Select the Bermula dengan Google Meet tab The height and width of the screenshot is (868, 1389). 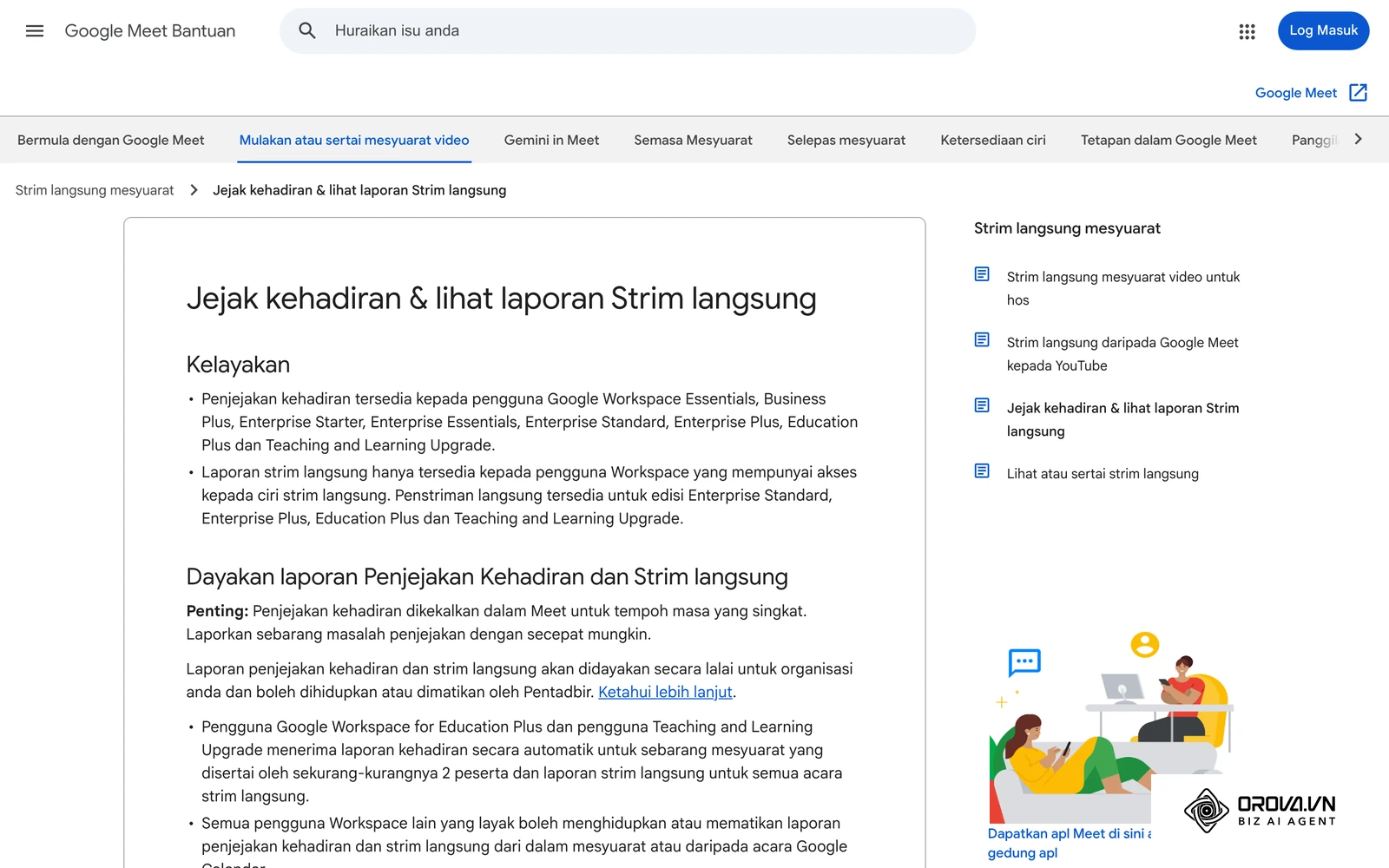[x=111, y=140]
